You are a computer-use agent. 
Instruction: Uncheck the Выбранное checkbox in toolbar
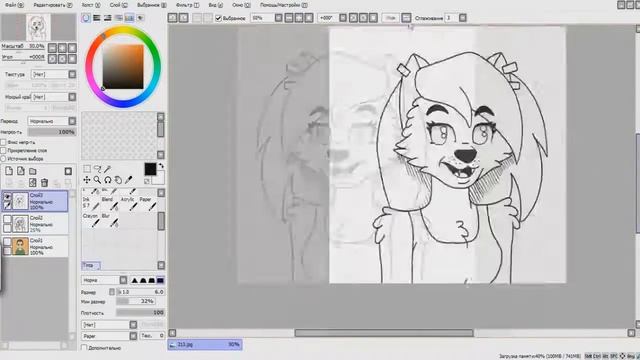pos(218,18)
